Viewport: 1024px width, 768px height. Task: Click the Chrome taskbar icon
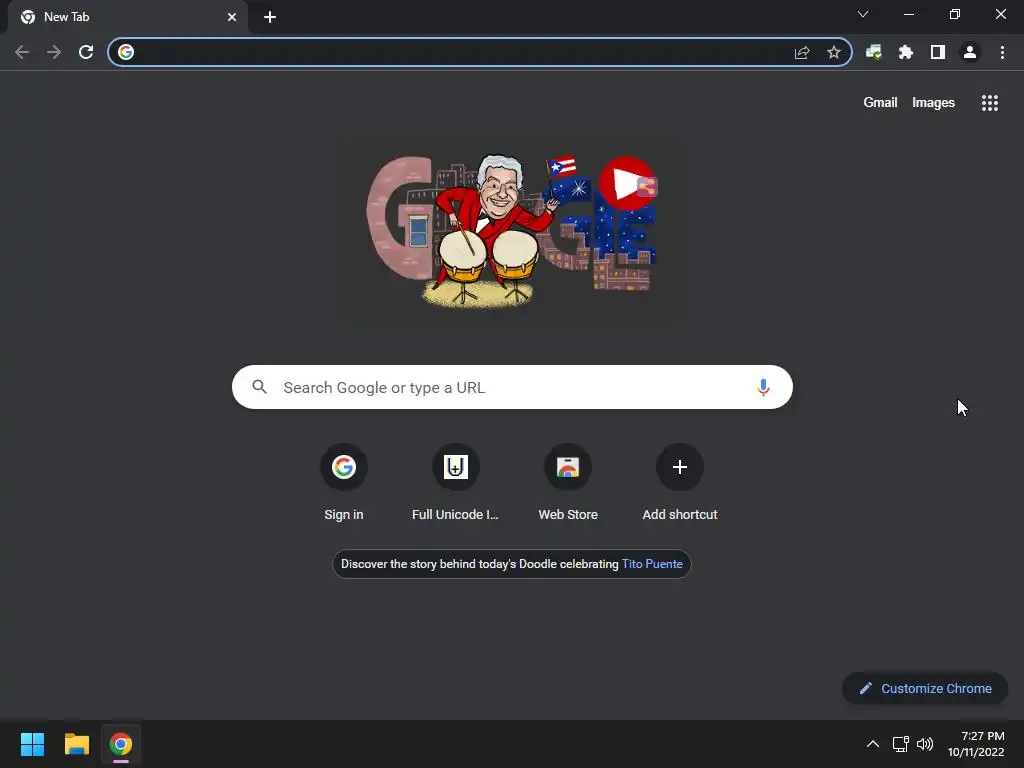point(121,744)
